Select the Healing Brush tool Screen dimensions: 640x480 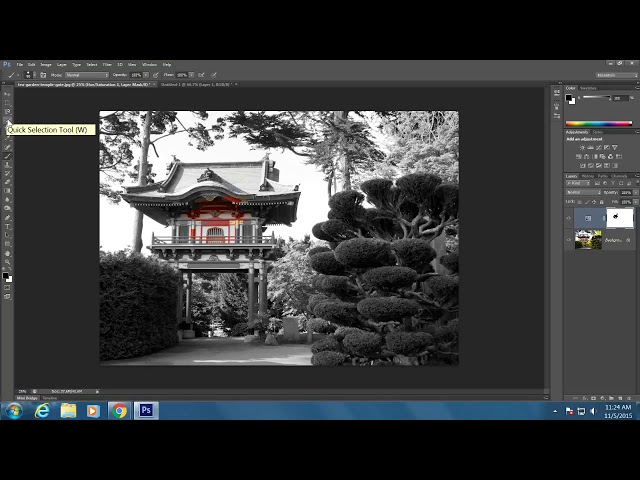(x=7, y=147)
